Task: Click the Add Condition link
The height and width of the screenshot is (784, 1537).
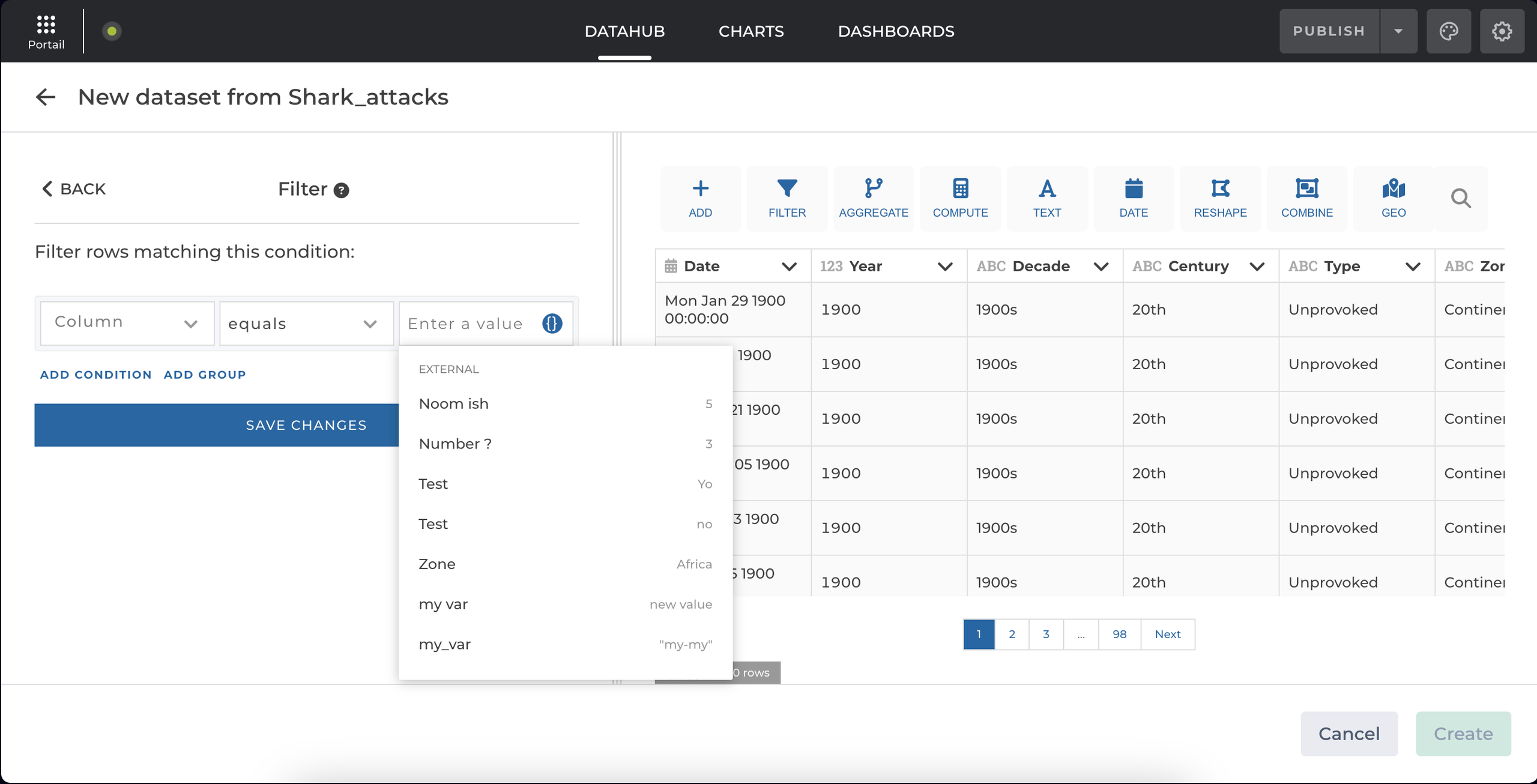Action: coord(95,375)
